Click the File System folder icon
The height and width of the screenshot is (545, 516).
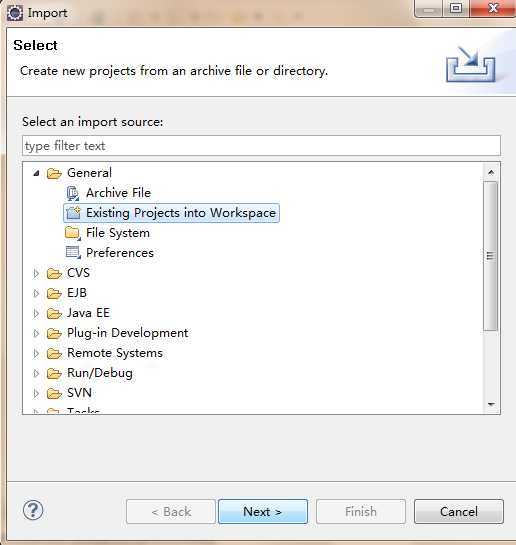[73, 233]
